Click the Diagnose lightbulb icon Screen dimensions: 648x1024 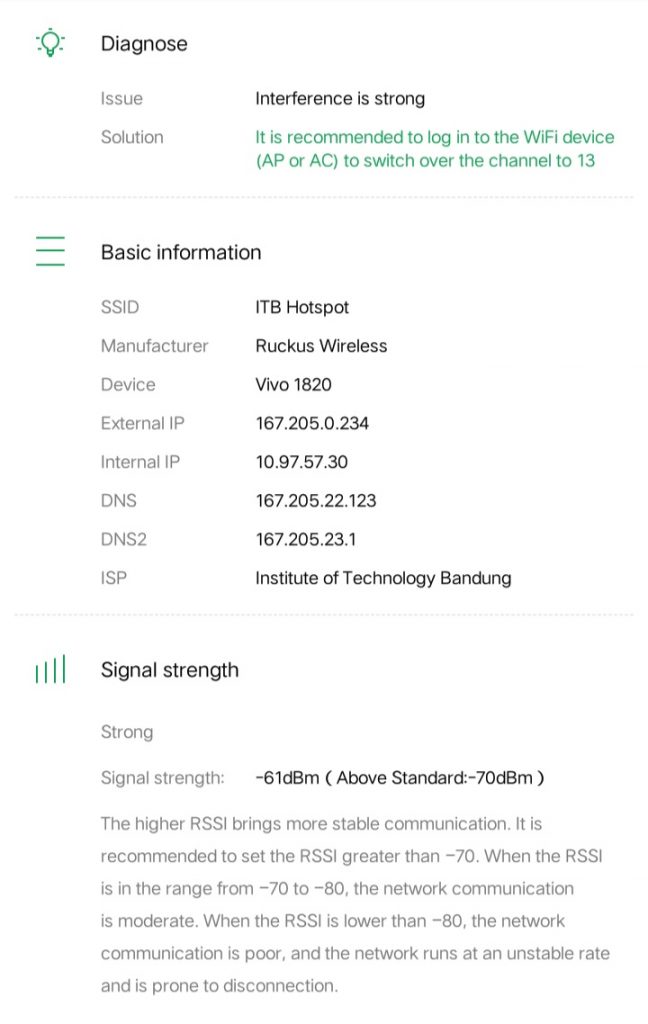[50, 43]
